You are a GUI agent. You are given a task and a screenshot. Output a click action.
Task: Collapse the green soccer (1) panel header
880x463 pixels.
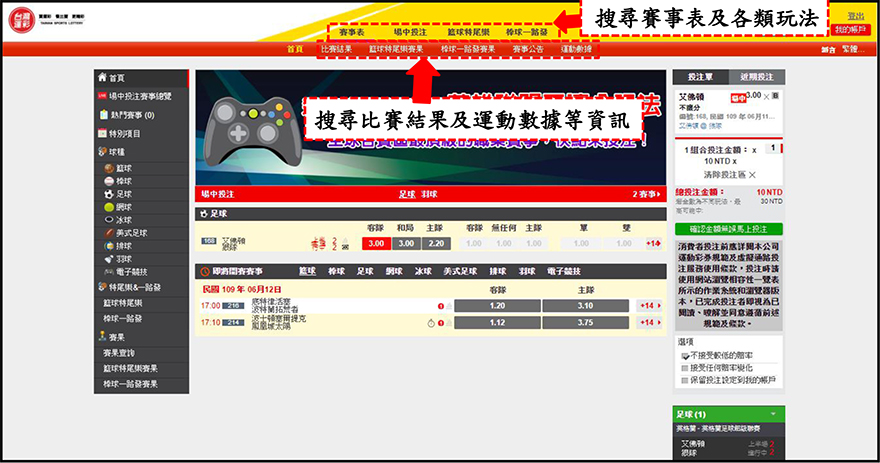tap(772, 414)
